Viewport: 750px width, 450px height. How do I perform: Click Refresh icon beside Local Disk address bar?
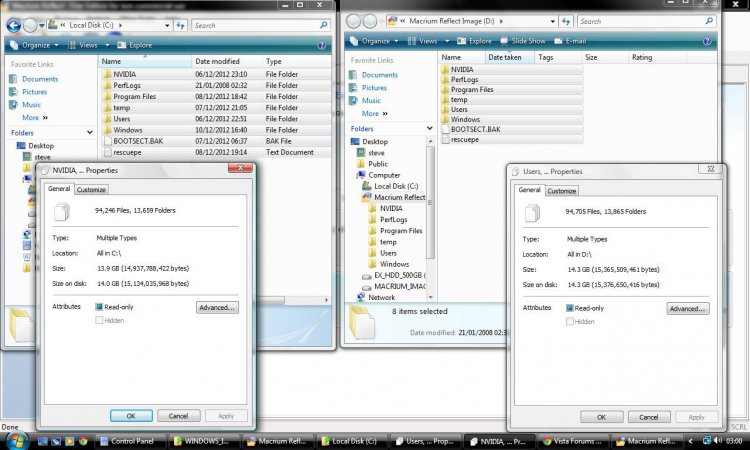pos(180,25)
